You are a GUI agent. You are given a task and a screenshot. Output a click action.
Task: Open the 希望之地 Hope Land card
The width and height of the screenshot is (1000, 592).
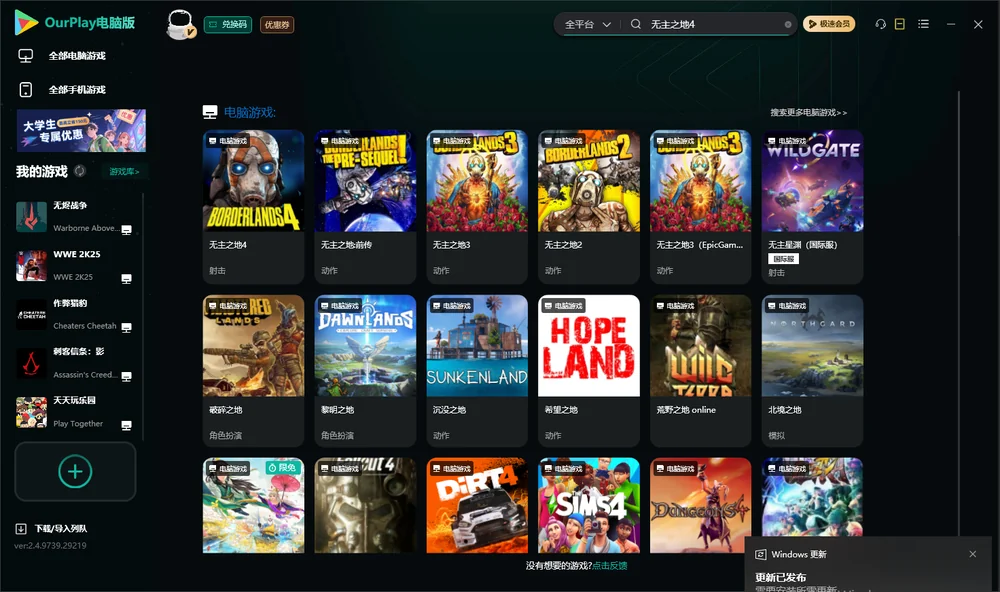point(589,371)
